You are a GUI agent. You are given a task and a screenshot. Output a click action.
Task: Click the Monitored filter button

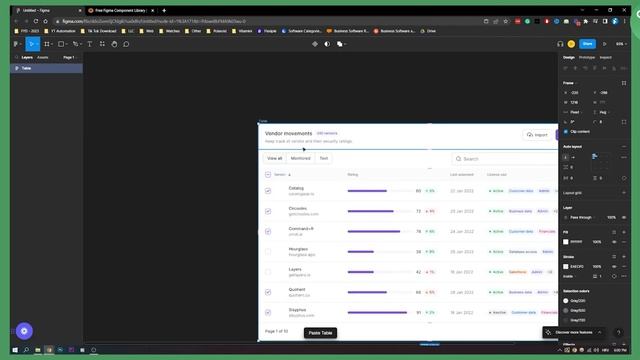[300, 158]
